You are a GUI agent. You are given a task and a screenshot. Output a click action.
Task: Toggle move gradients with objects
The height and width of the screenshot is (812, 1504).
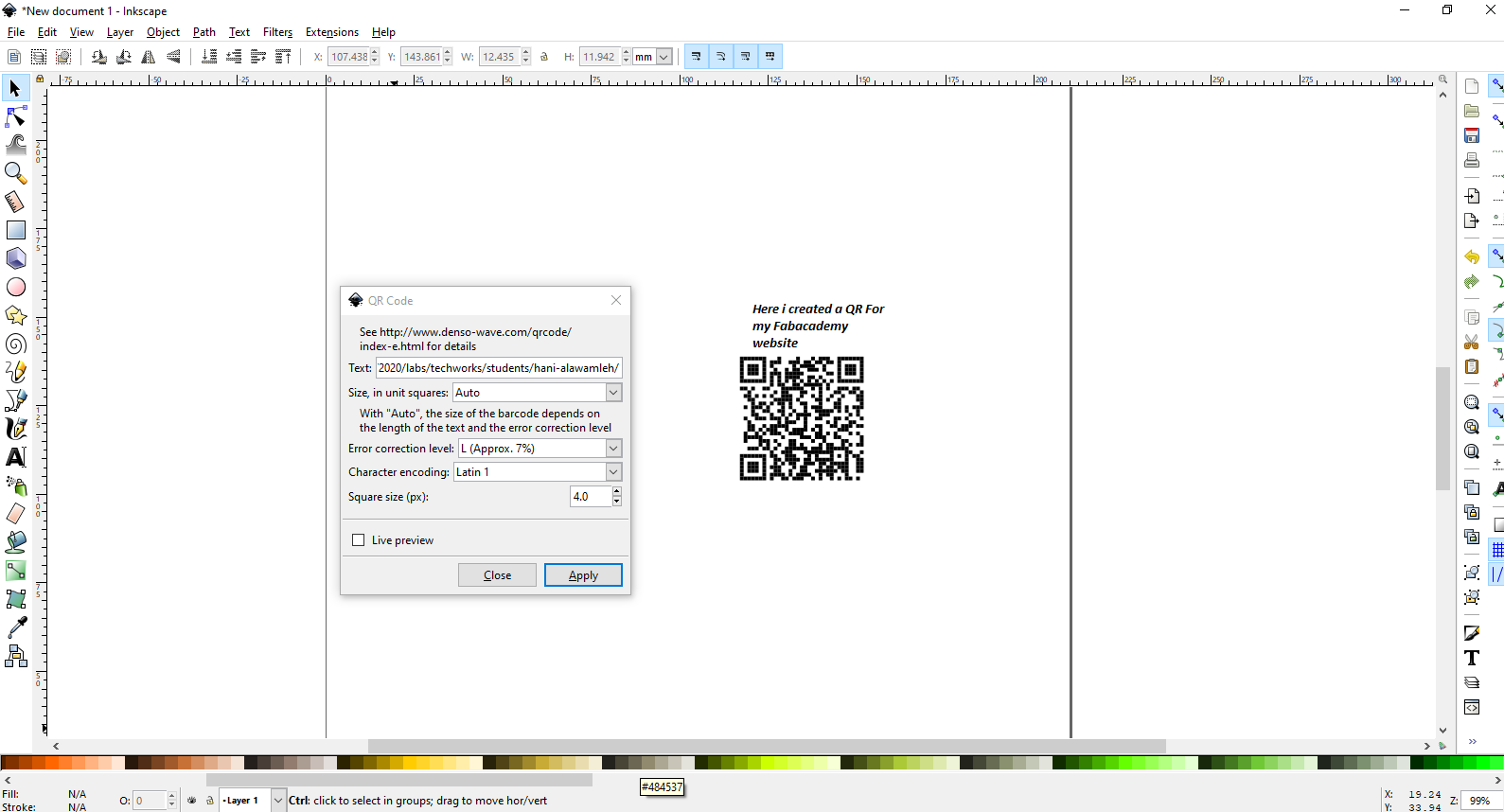(746, 57)
